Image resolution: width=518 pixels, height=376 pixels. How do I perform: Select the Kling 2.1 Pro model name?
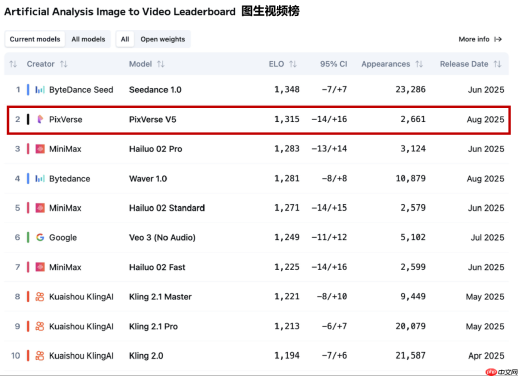tap(153, 326)
